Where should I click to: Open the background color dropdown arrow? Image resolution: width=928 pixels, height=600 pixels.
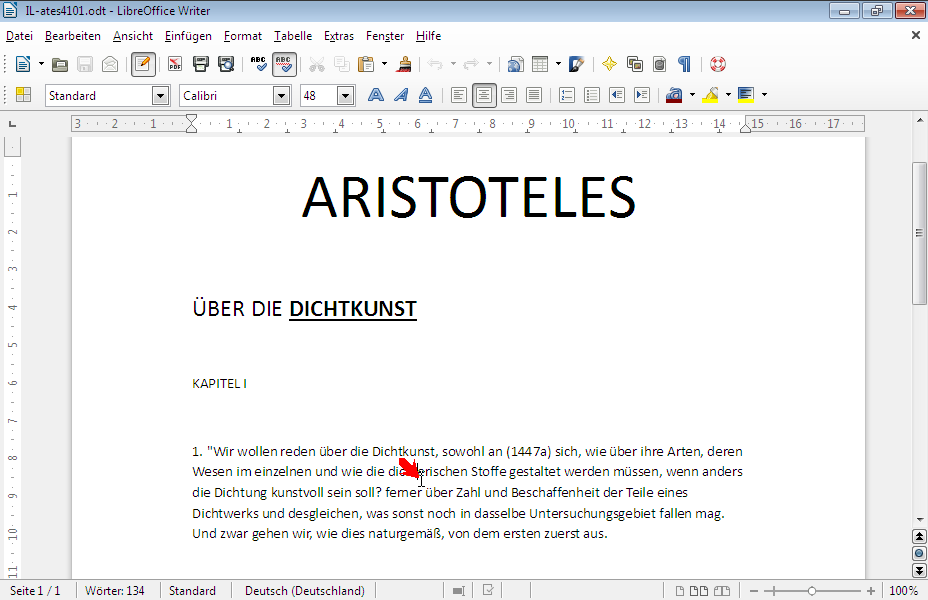click(765, 95)
